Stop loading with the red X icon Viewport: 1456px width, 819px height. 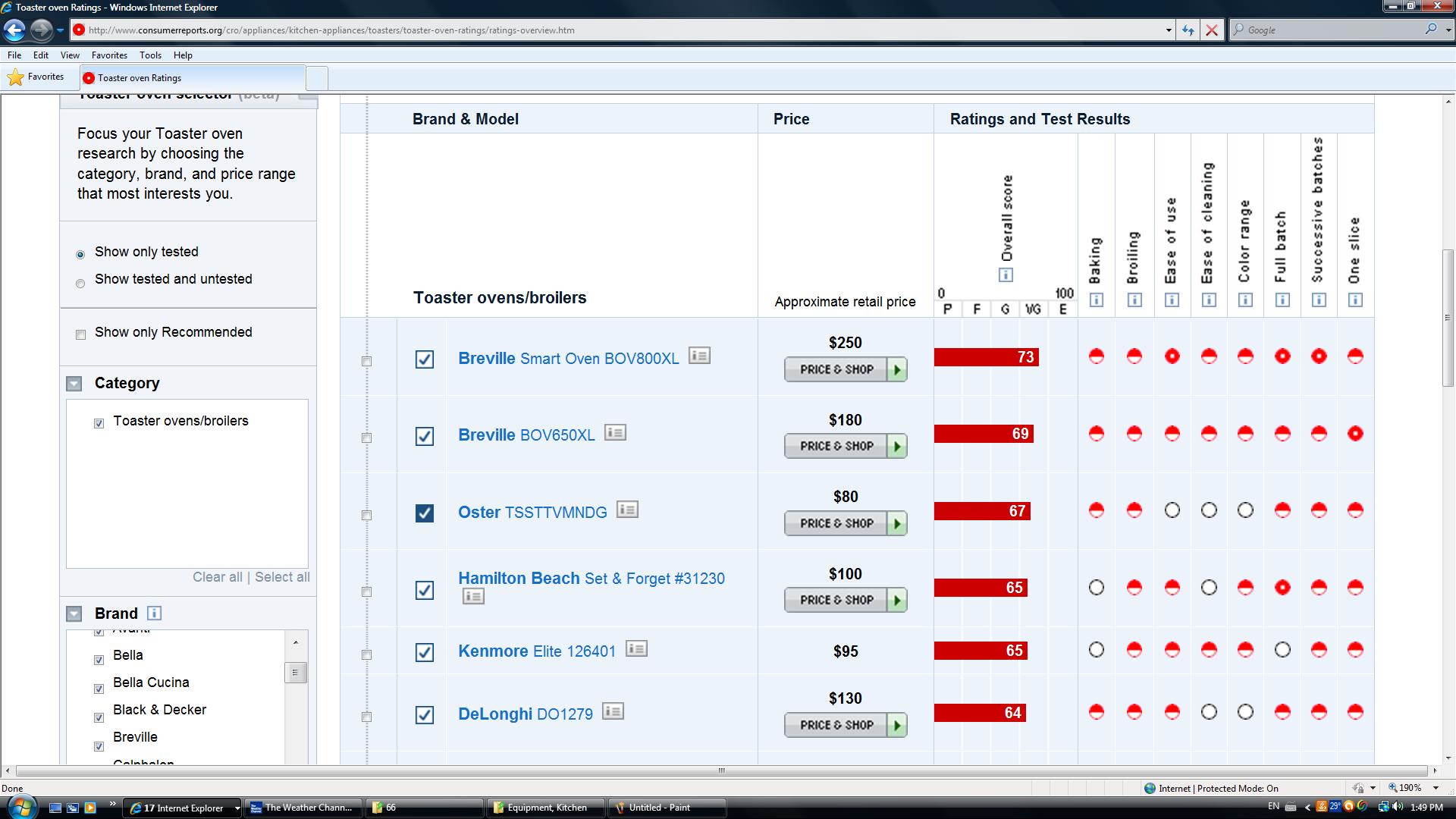click(x=1212, y=30)
